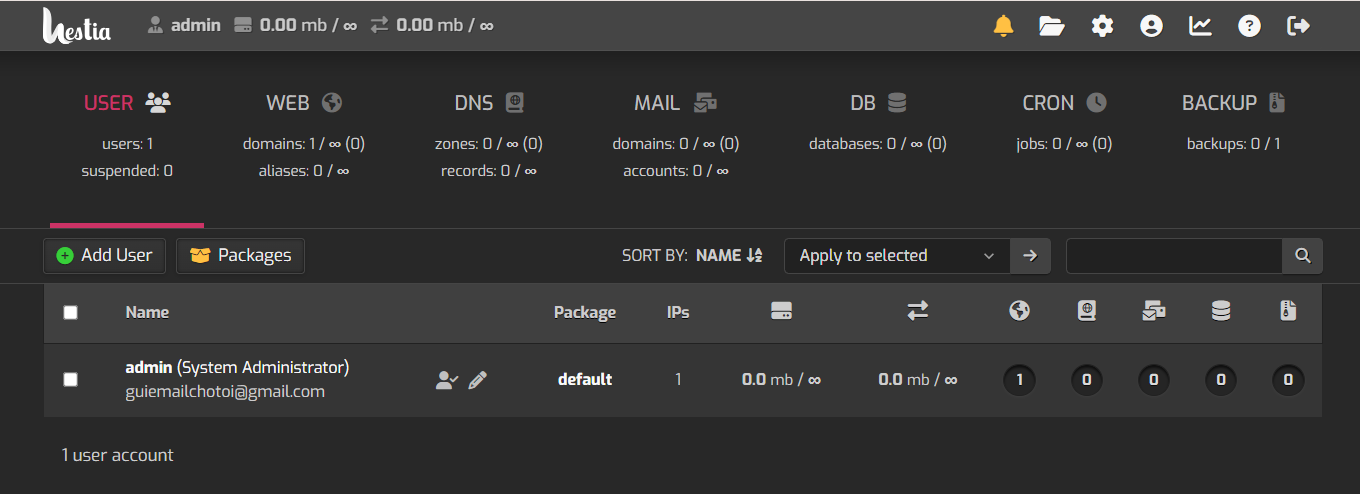View statistics chart icon

[x=1200, y=26]
